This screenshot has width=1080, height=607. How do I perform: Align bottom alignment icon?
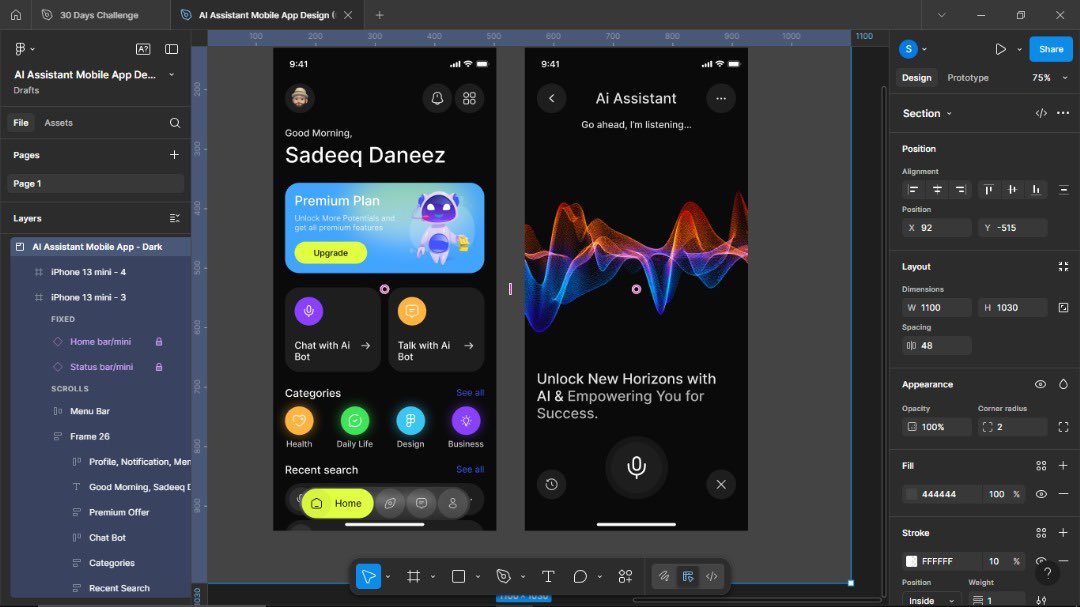1035,189
